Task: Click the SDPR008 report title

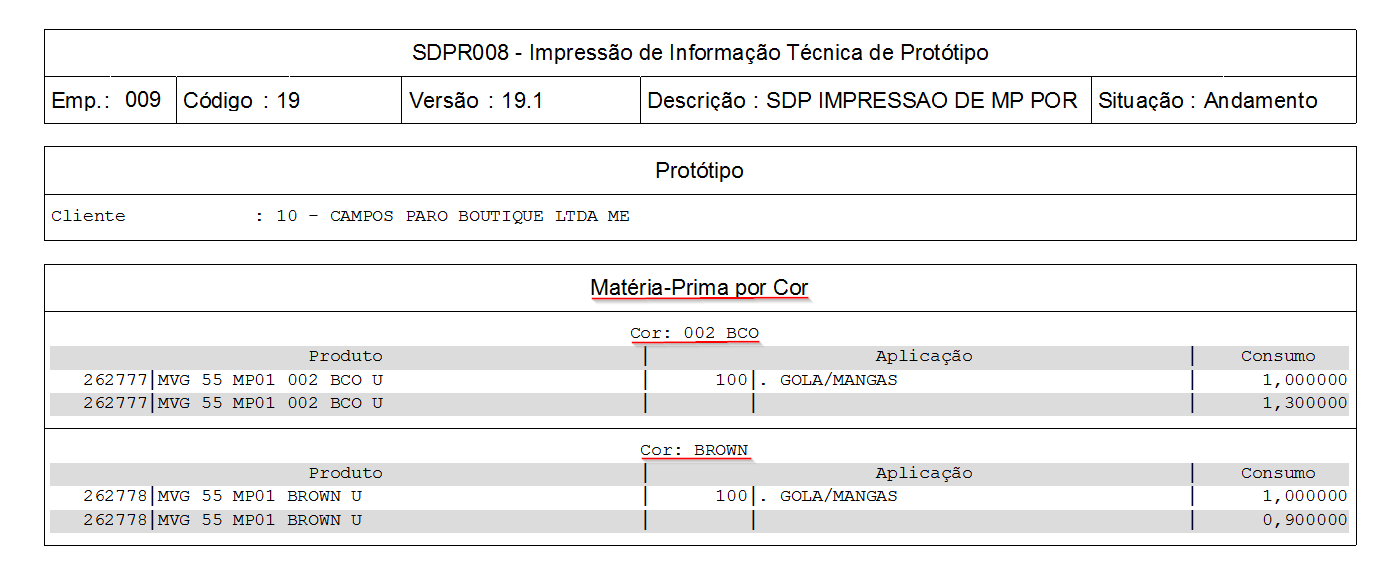Action: (700, 53)
